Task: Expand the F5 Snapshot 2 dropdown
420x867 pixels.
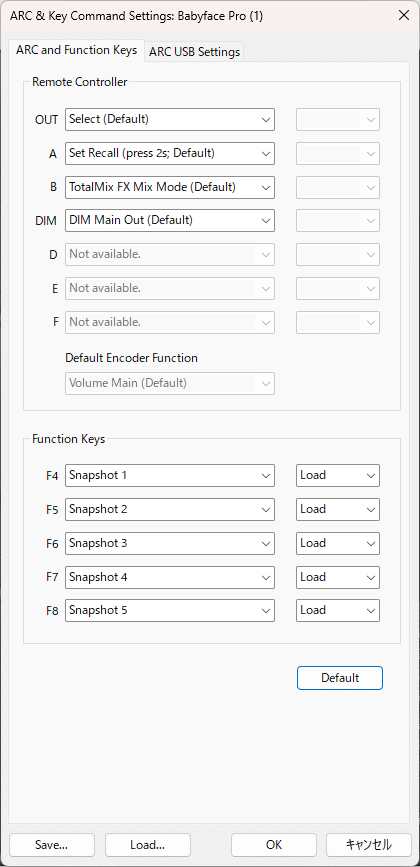Action: click(x=170, y=509)
